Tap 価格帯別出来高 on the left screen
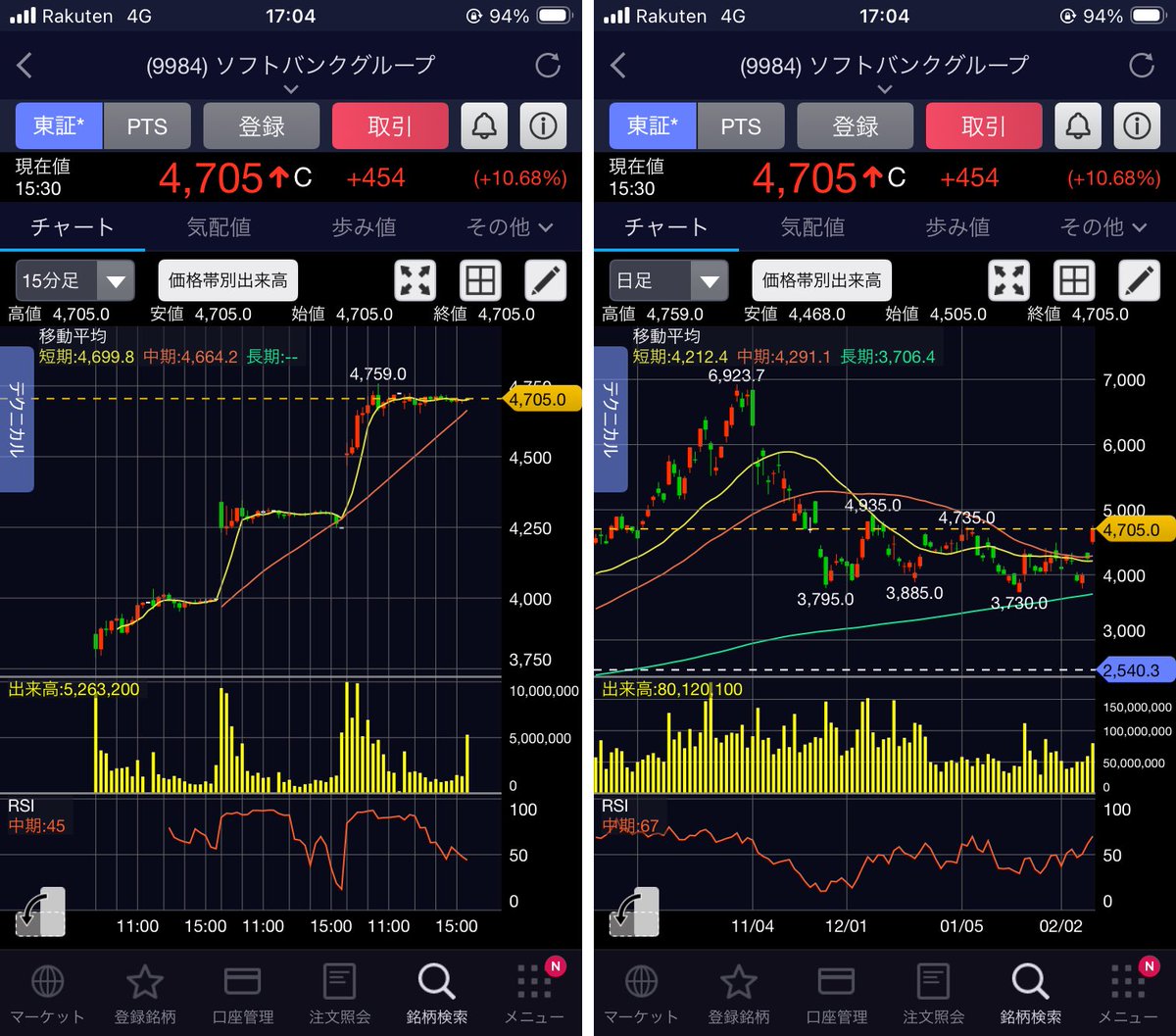The width and height of the screenshot is (1176, 1036). [228, 281]
